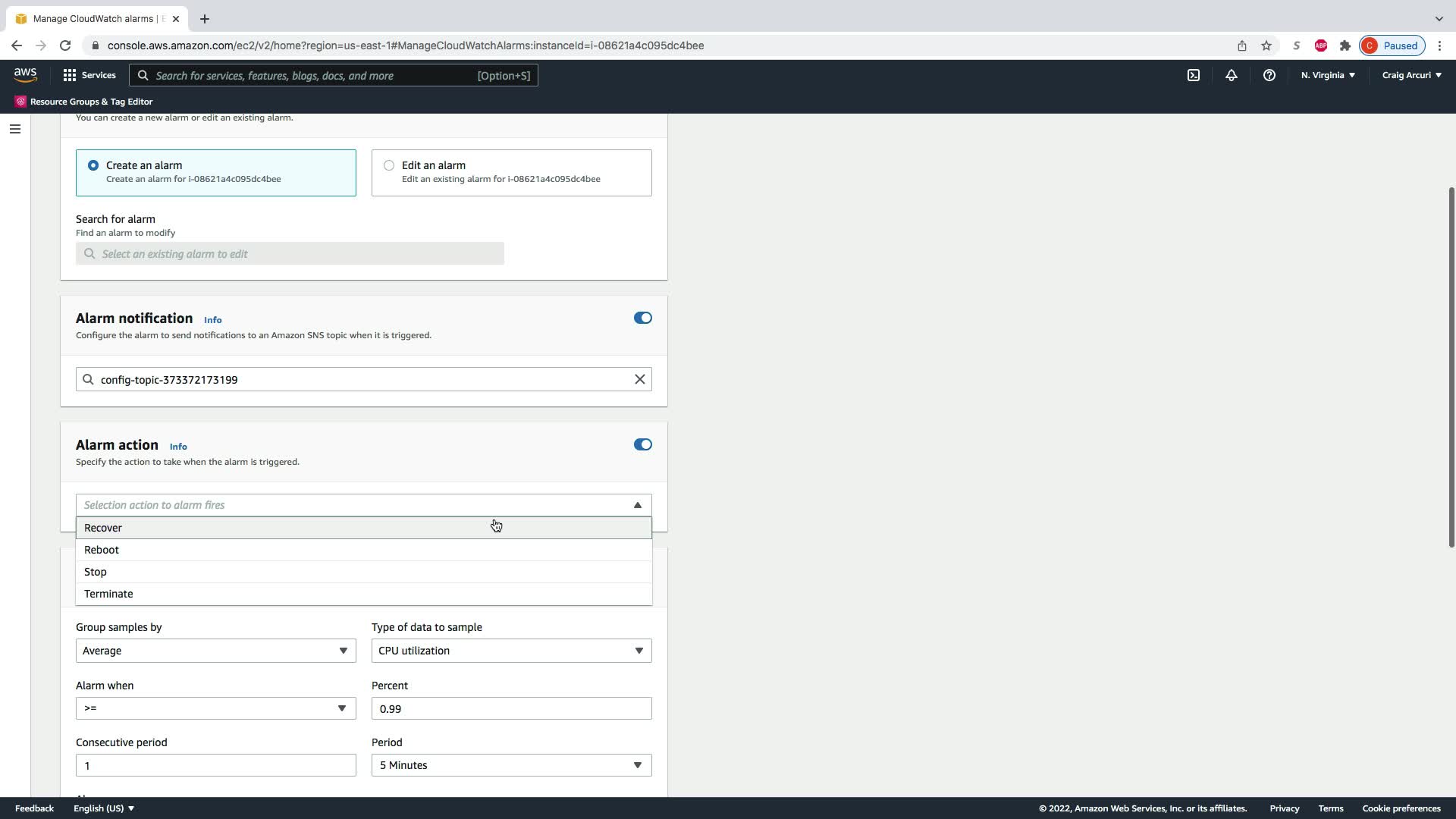Click the AWS logo home icon

(x=25, y=75)
